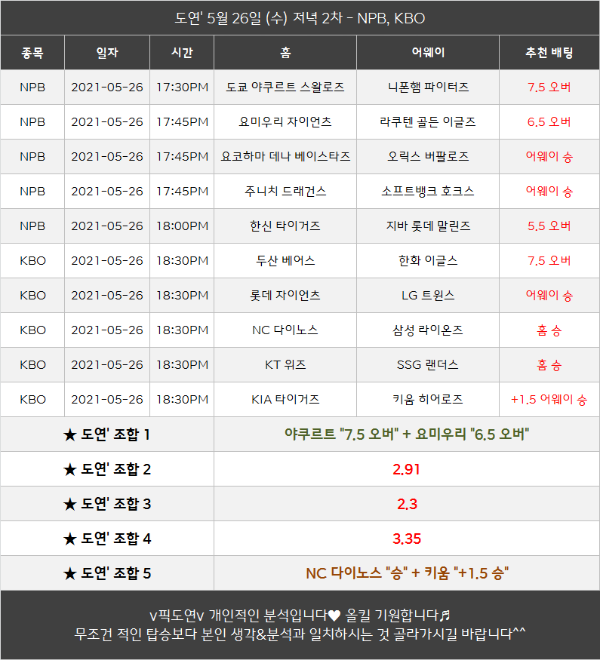Select home team '요미우리 자이언츠'

point(285,122)
